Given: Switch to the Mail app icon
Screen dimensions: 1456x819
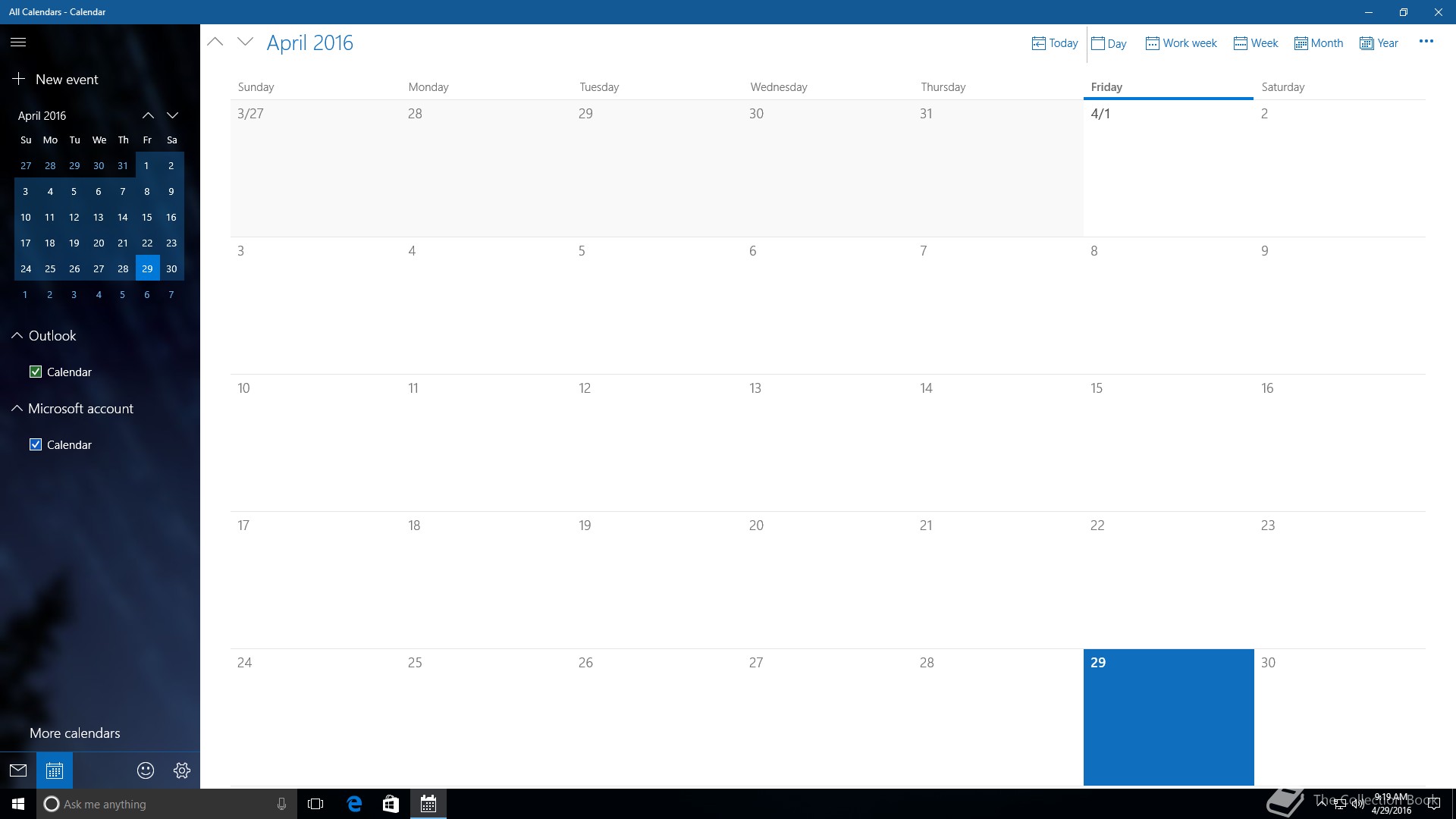Looking at the screenshot, I should point(18,770).
